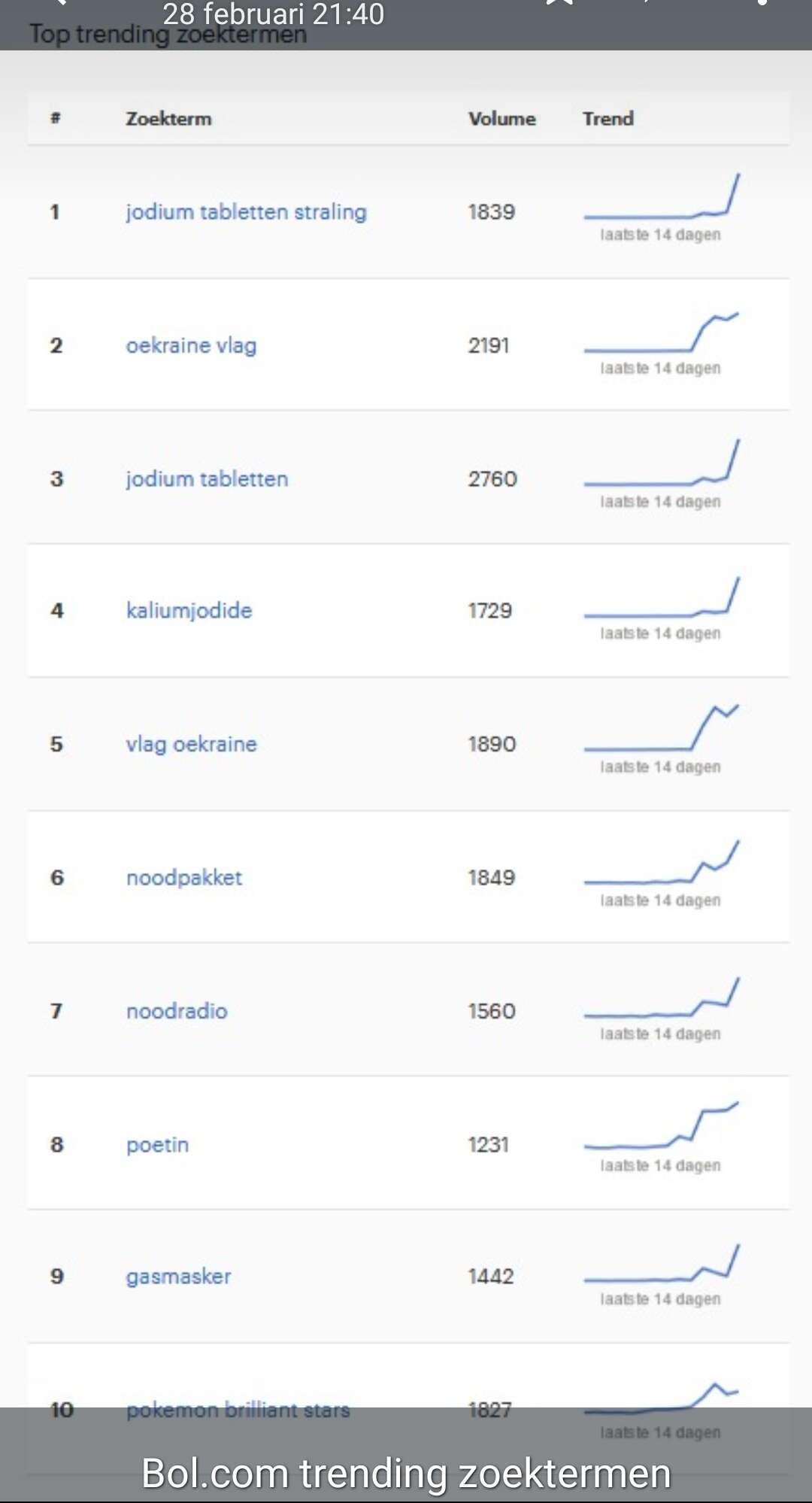Screen dimensions: 812x1503
Task: Open the 'kaliumjodide' link
Action: (189, 610)
